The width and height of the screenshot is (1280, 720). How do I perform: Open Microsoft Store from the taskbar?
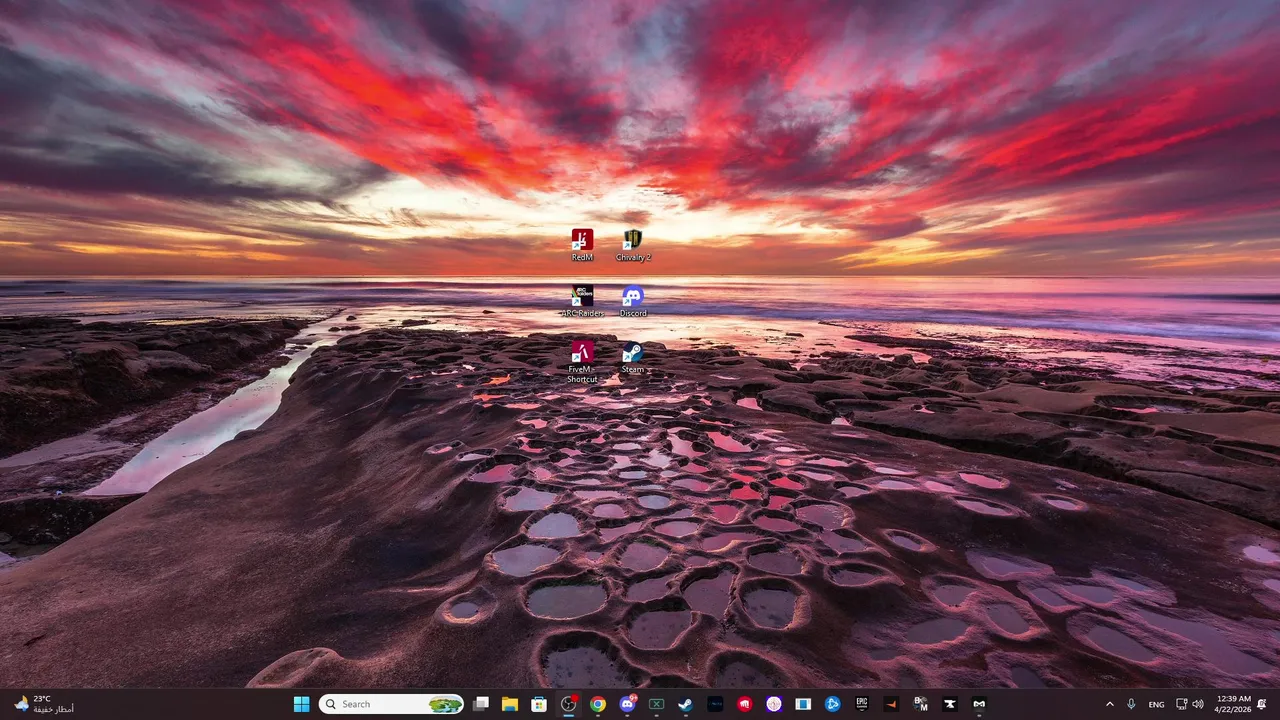pos(539,704)
